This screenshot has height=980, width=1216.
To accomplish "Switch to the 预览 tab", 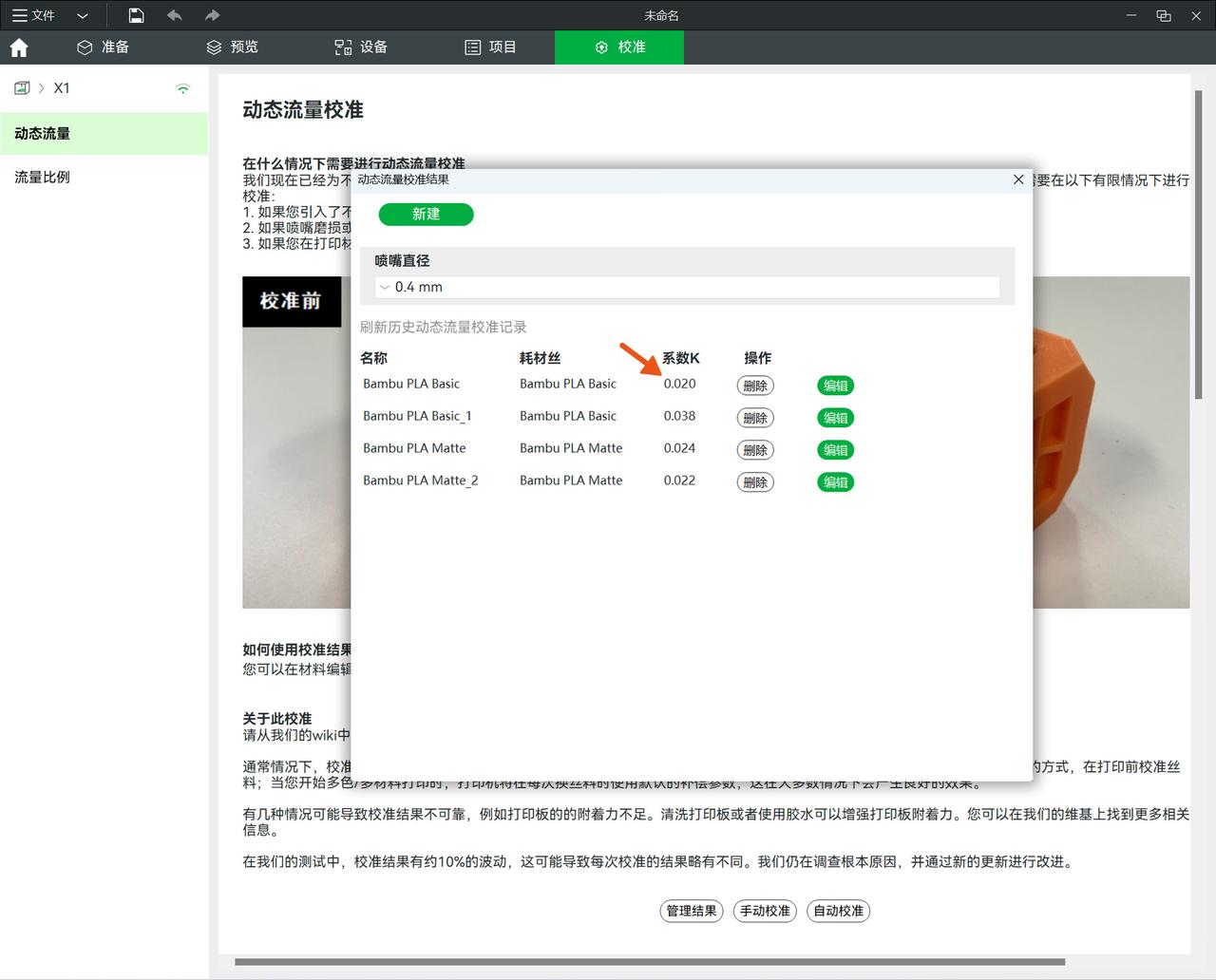I will point(232,47).
